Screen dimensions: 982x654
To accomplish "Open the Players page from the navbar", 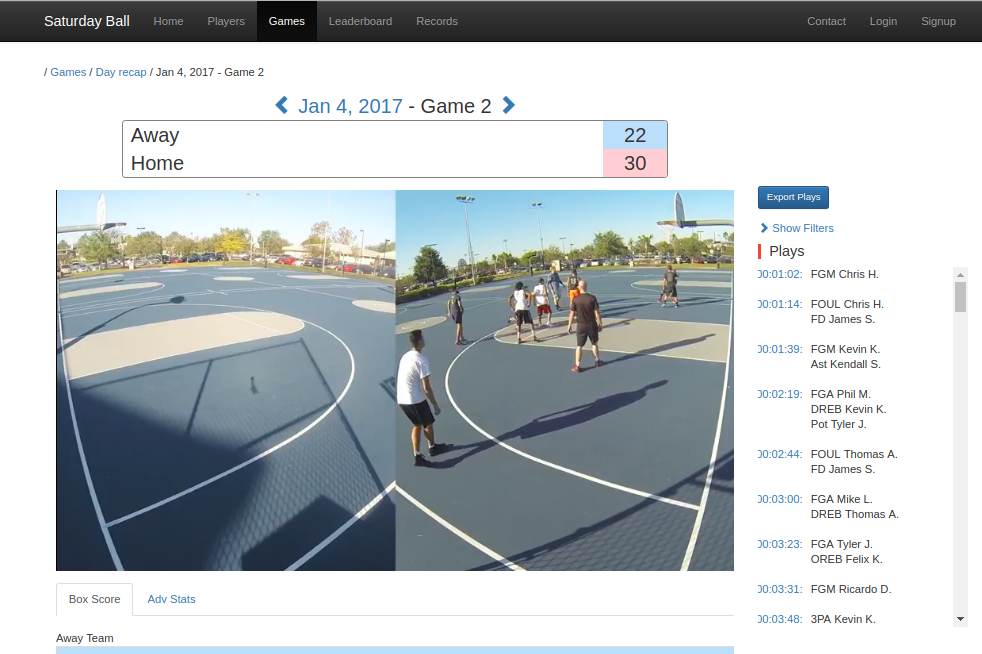I will 226,20.
